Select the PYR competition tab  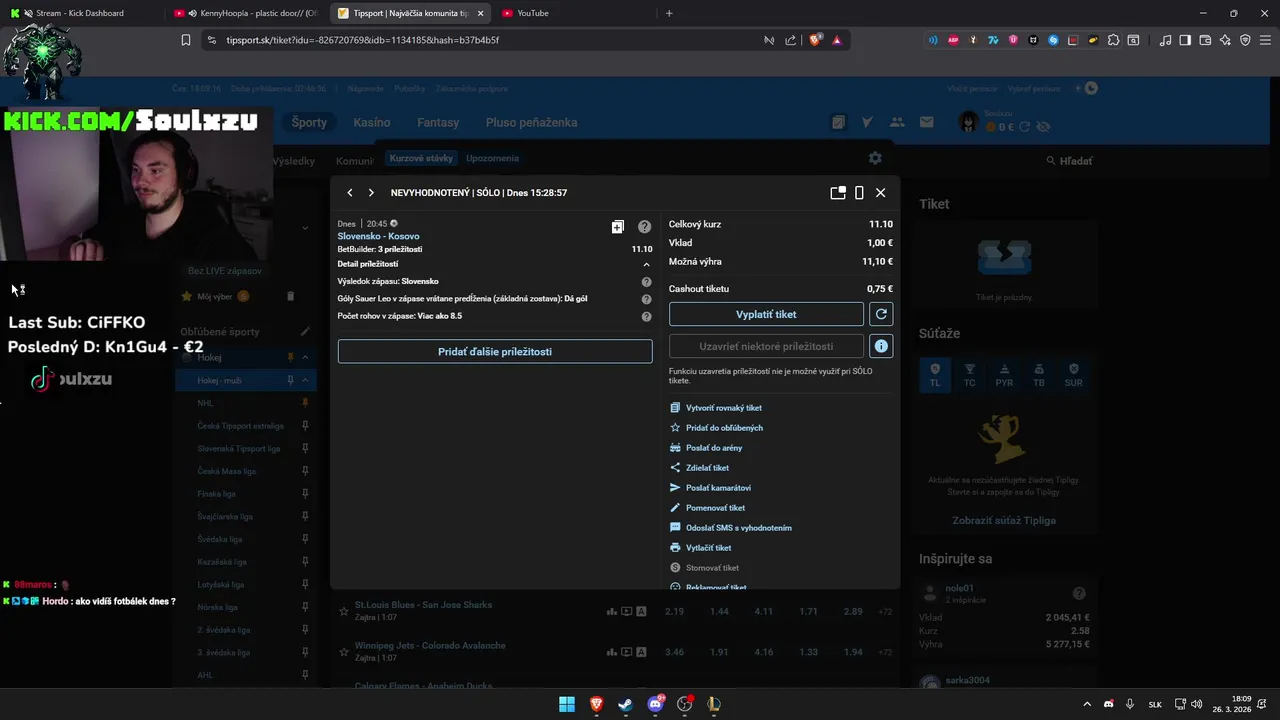coord(1004,375)
